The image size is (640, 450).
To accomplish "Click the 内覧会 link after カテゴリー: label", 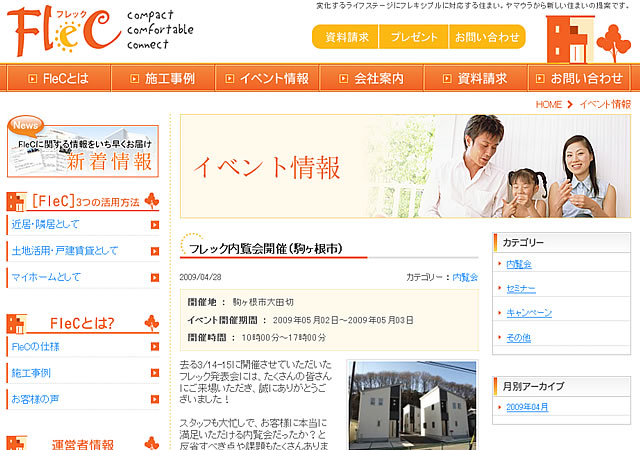I will (465, 277).
